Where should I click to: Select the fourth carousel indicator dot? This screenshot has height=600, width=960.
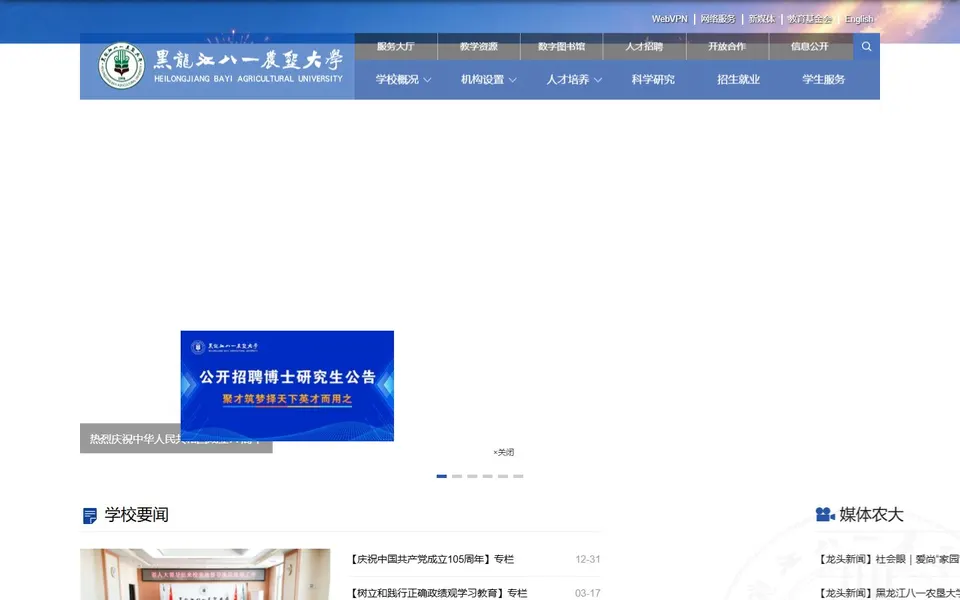point(487,476)
